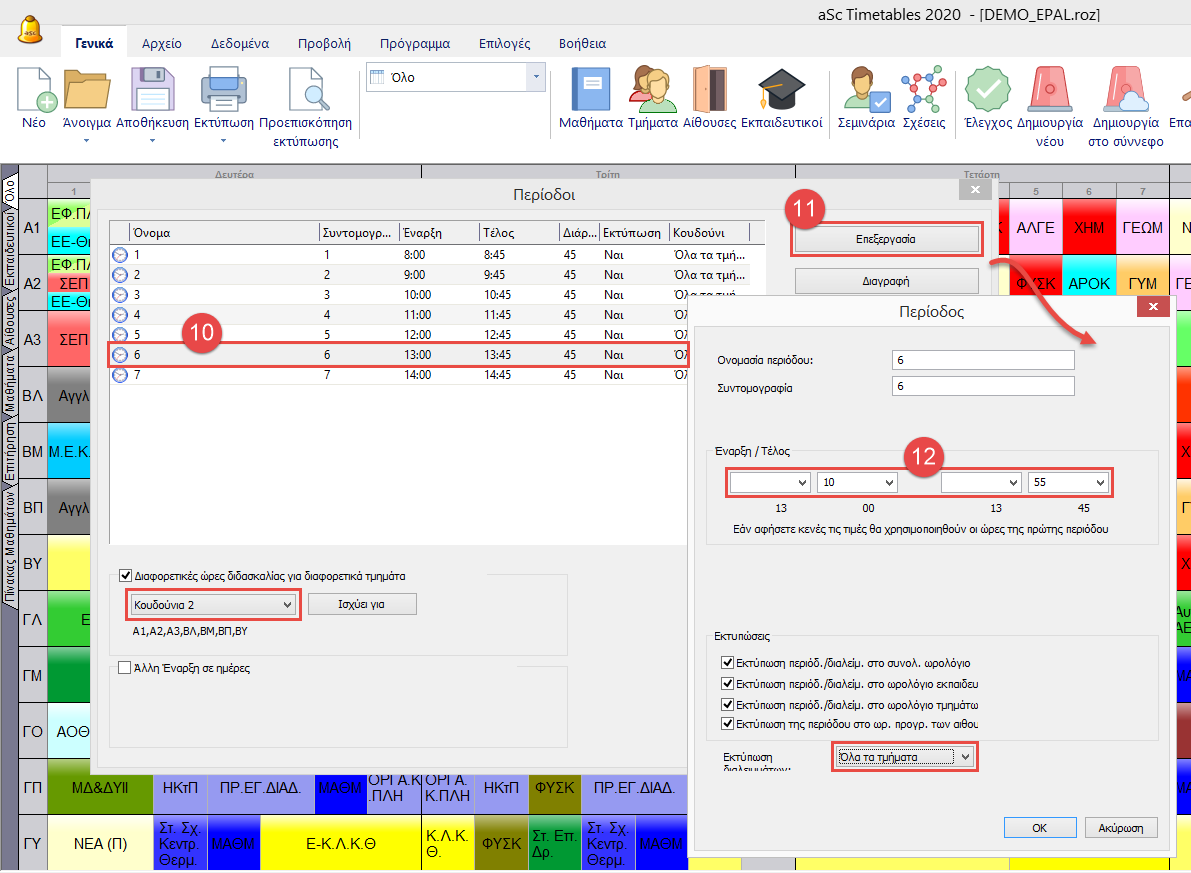Image resolution: width=1191 pixels, height=873 pixels.
Task: Open the Πρόγραμμα ribbon tab
Action: (x=414, y=44)
